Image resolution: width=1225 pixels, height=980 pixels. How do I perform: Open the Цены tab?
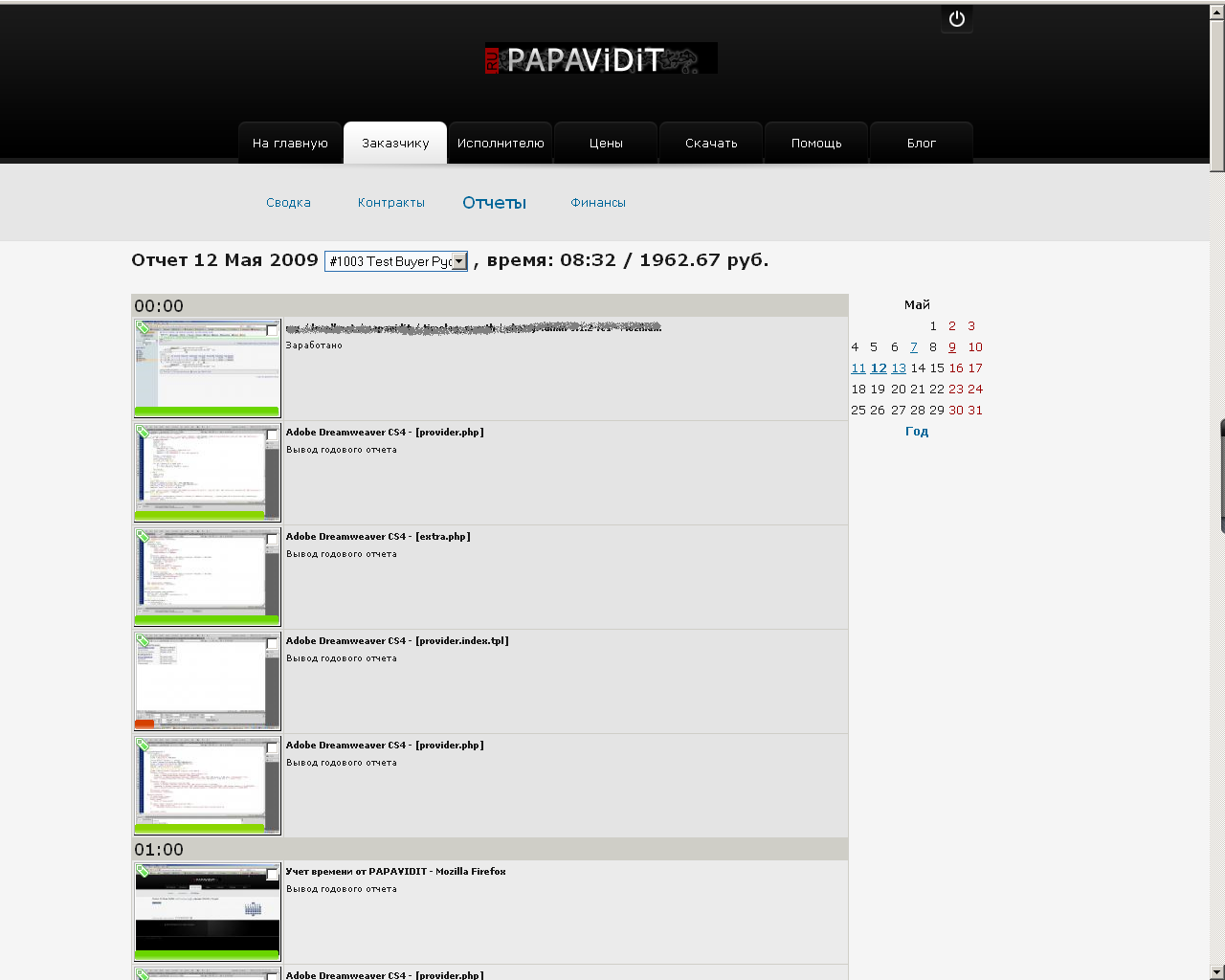(606, 143)
